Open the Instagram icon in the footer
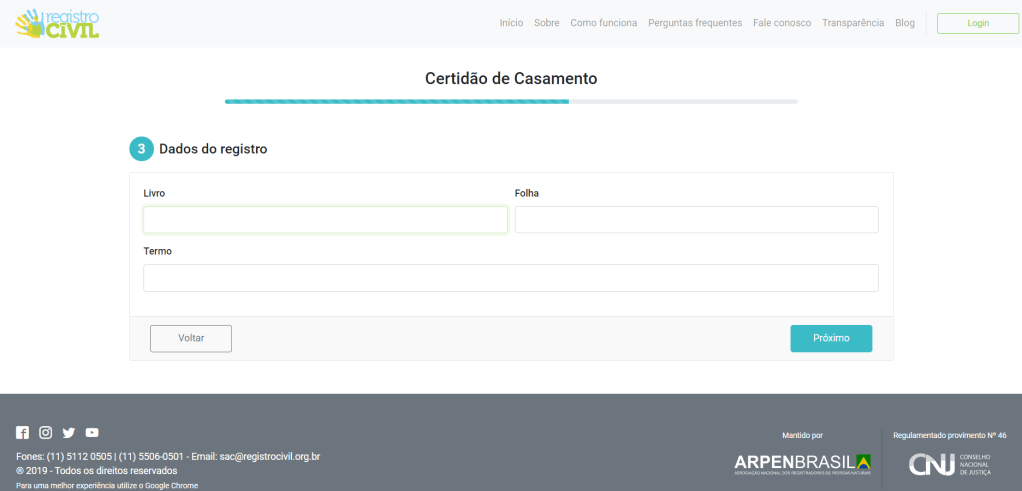Screen dimensions: 1022x491 (x=46, y=432)
